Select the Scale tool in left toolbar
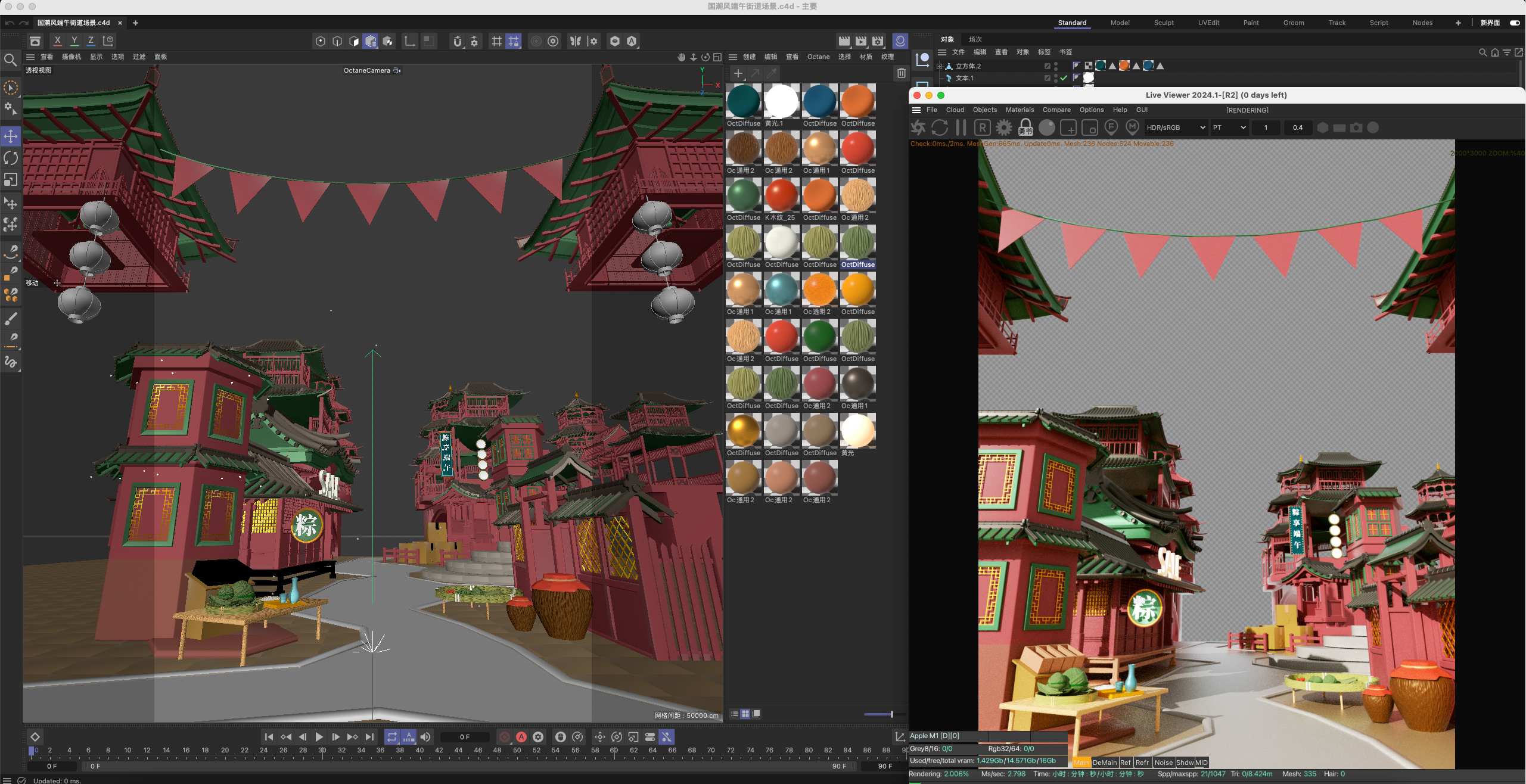 (11, 179)
